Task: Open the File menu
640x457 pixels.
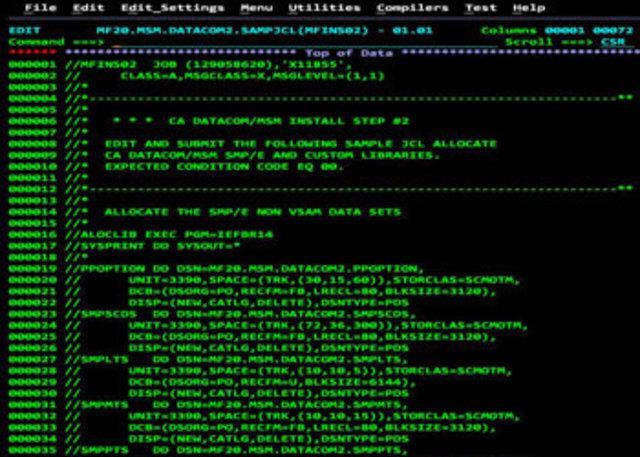Action: tap(40, 8)
